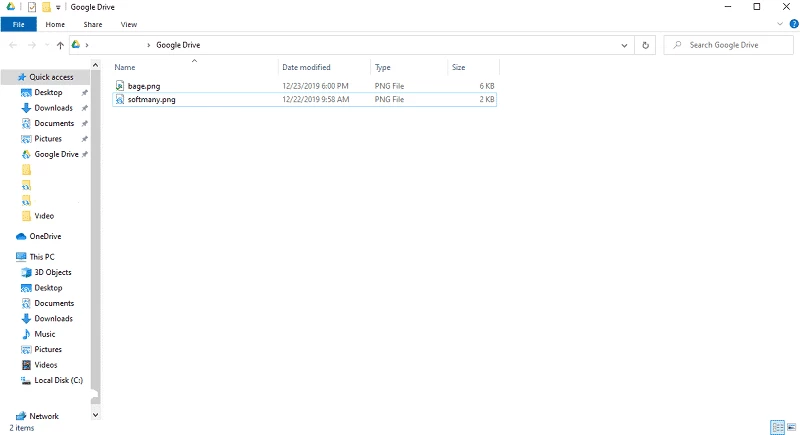Sort files by Name column header
This screenshot has width=800, height=435.
click(125, 68)
